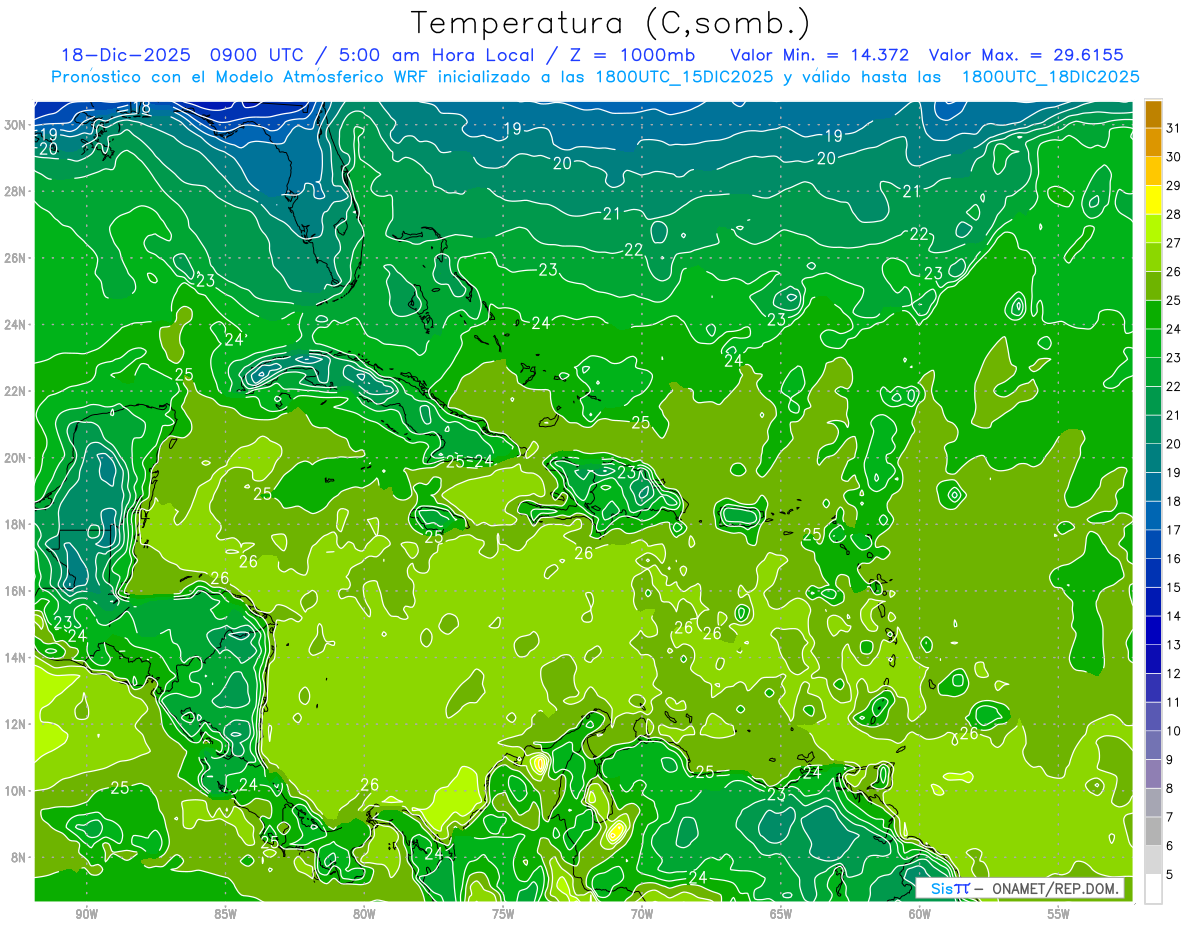This screenshot has width=1200, height=927.
Task: Click the 18N latitude axis label
Action: tap(15, 524)
